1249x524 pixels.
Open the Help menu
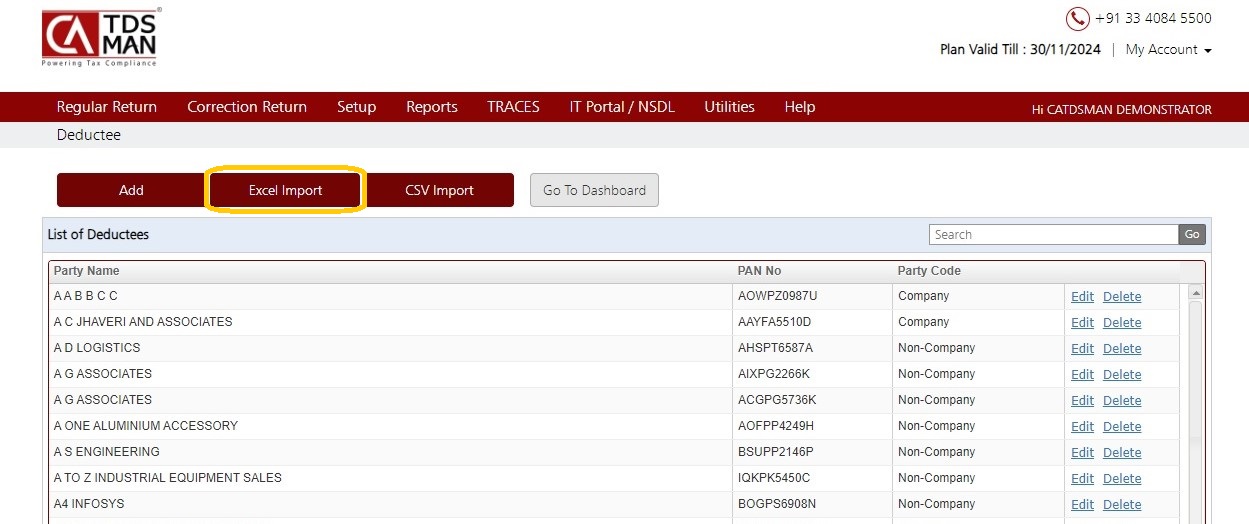800,107
